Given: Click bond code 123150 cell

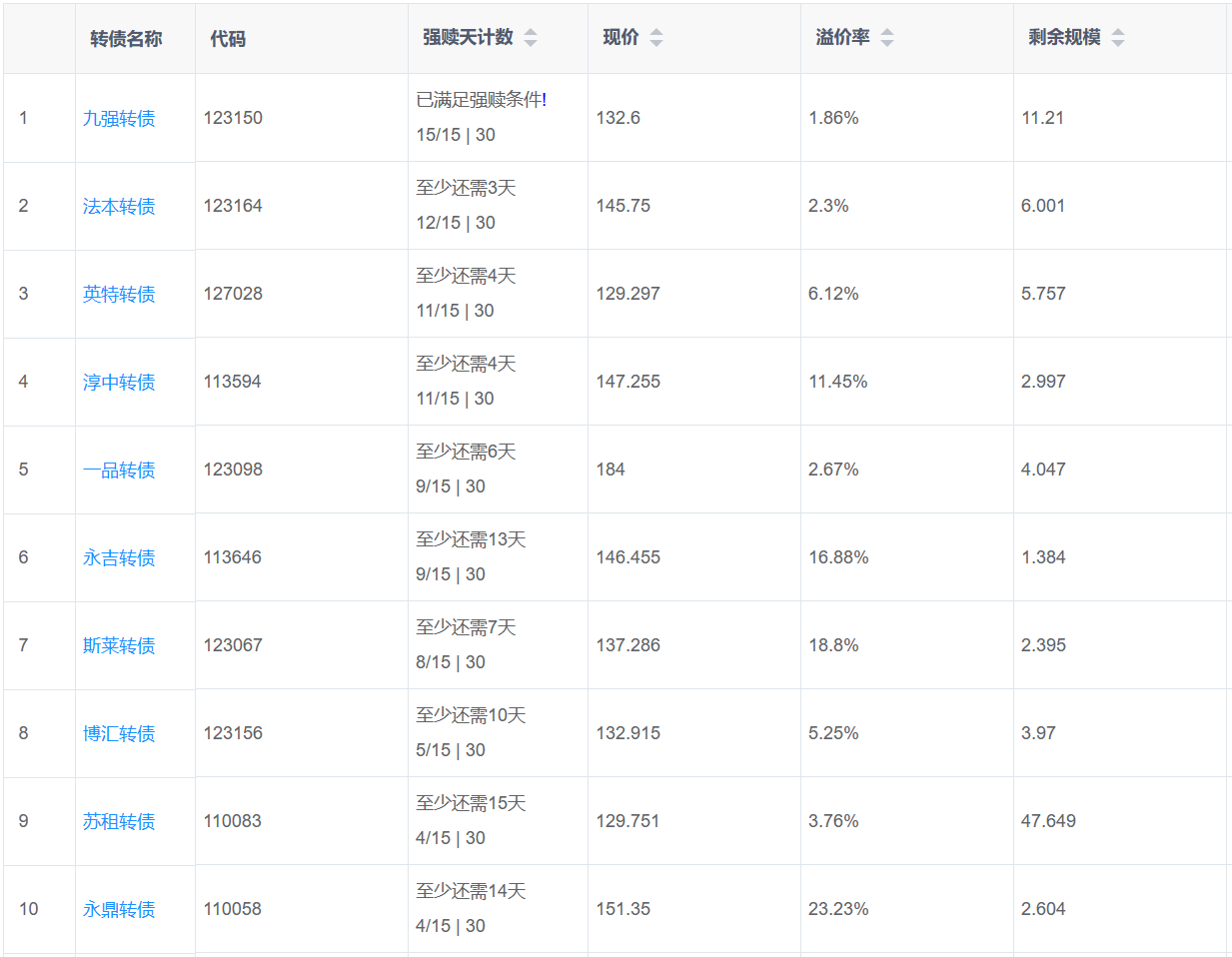Looking at the screenshot, I should [233, 118].
